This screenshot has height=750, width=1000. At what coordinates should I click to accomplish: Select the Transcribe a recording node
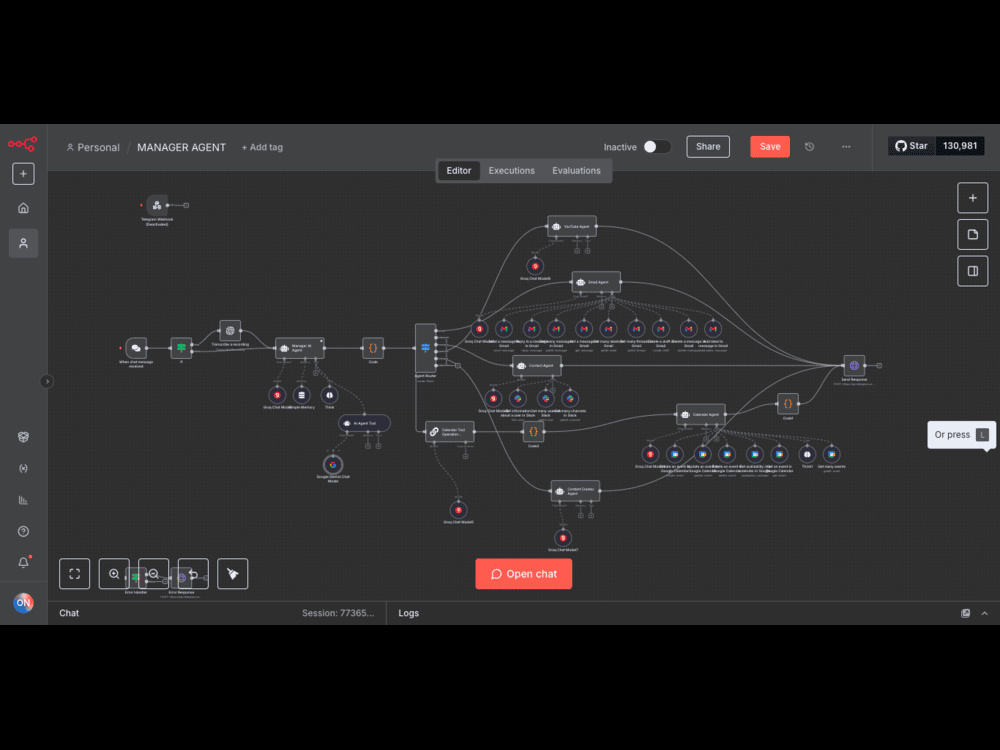(x=230, y=330)
